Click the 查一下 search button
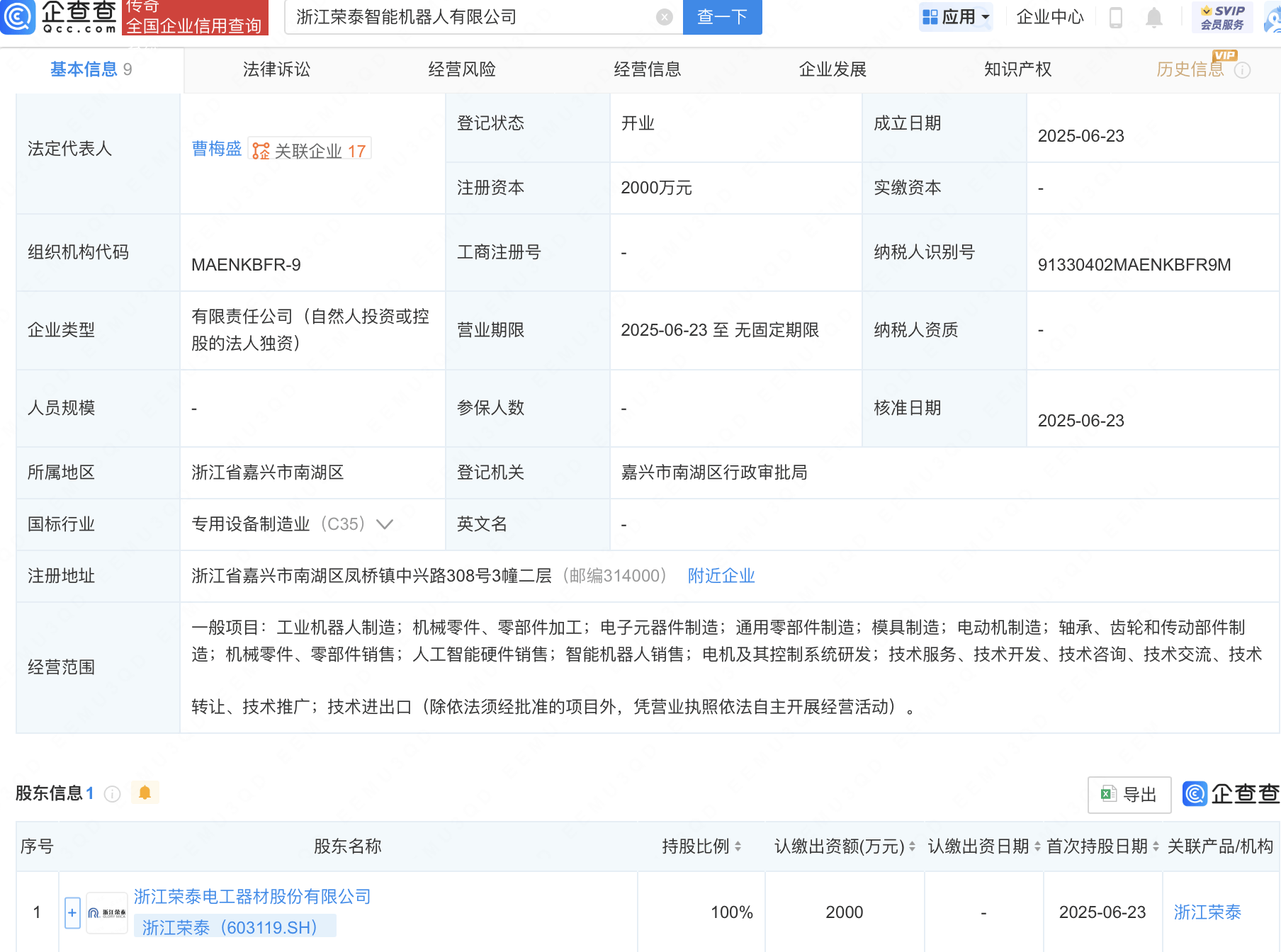This screenshot has width=1281, height=952. [722, 17]
